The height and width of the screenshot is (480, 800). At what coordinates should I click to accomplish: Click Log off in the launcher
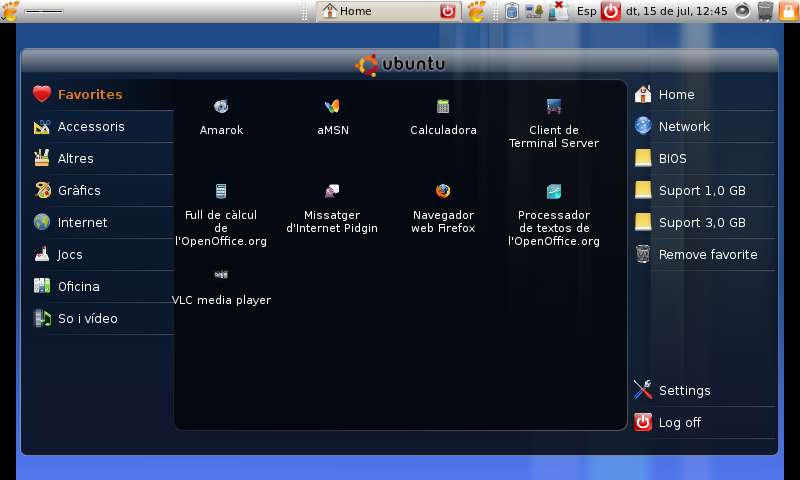point(704,422)
